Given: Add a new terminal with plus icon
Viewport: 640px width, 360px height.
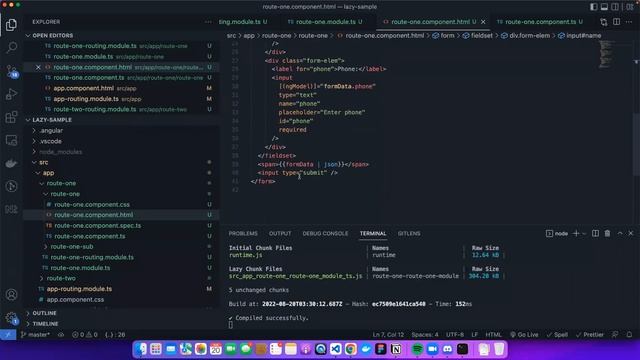Looking at the screenshot, I should 576,233.
